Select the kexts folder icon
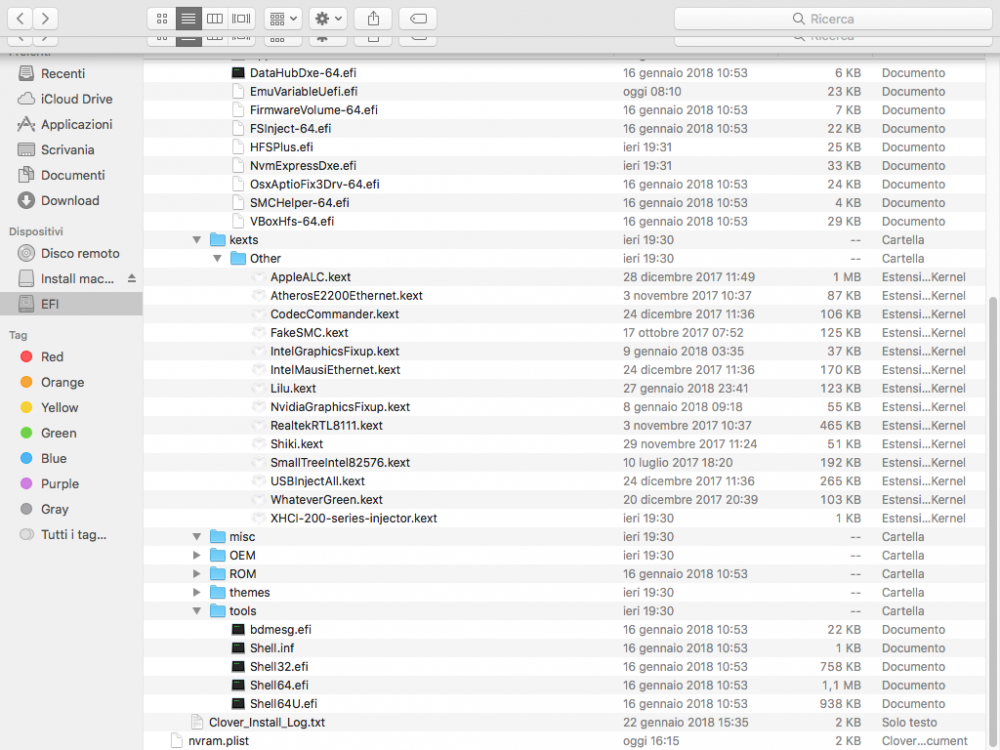 (218, 240)
